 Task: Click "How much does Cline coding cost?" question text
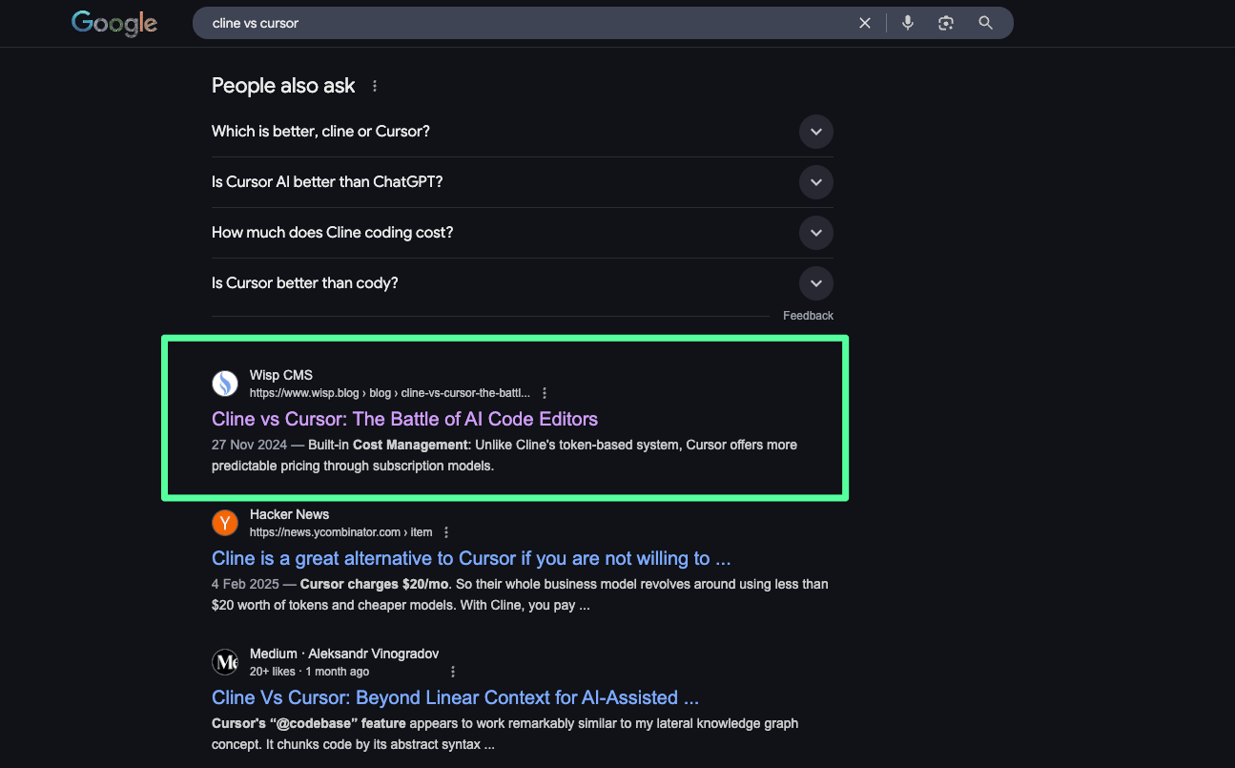(332, 233)
